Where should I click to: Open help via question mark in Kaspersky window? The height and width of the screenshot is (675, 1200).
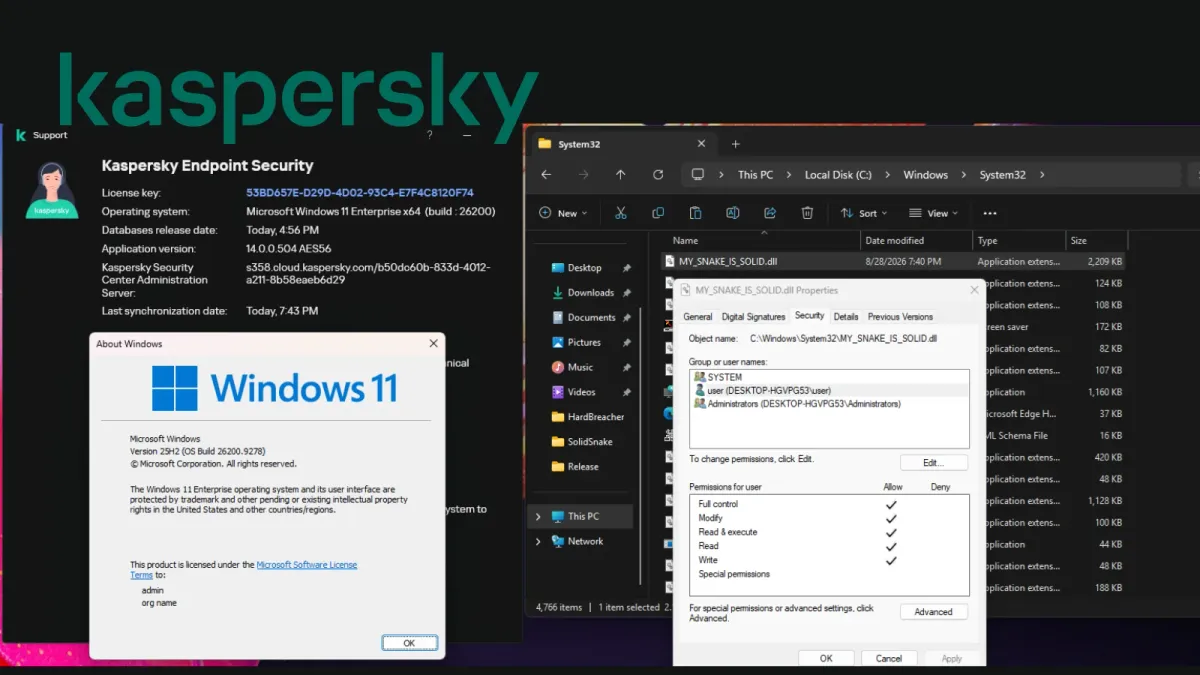430,134
